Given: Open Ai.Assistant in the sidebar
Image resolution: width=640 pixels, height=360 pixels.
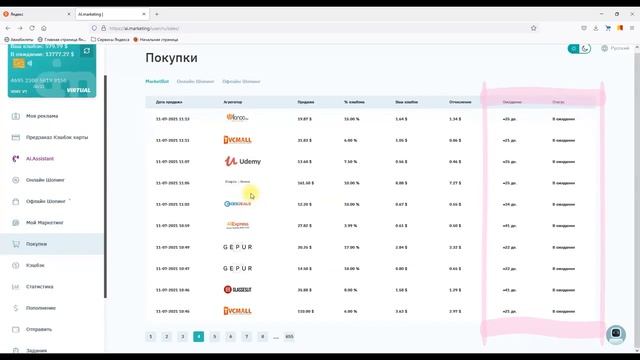Looking at the screenshot, I should (x=40, y=159).
